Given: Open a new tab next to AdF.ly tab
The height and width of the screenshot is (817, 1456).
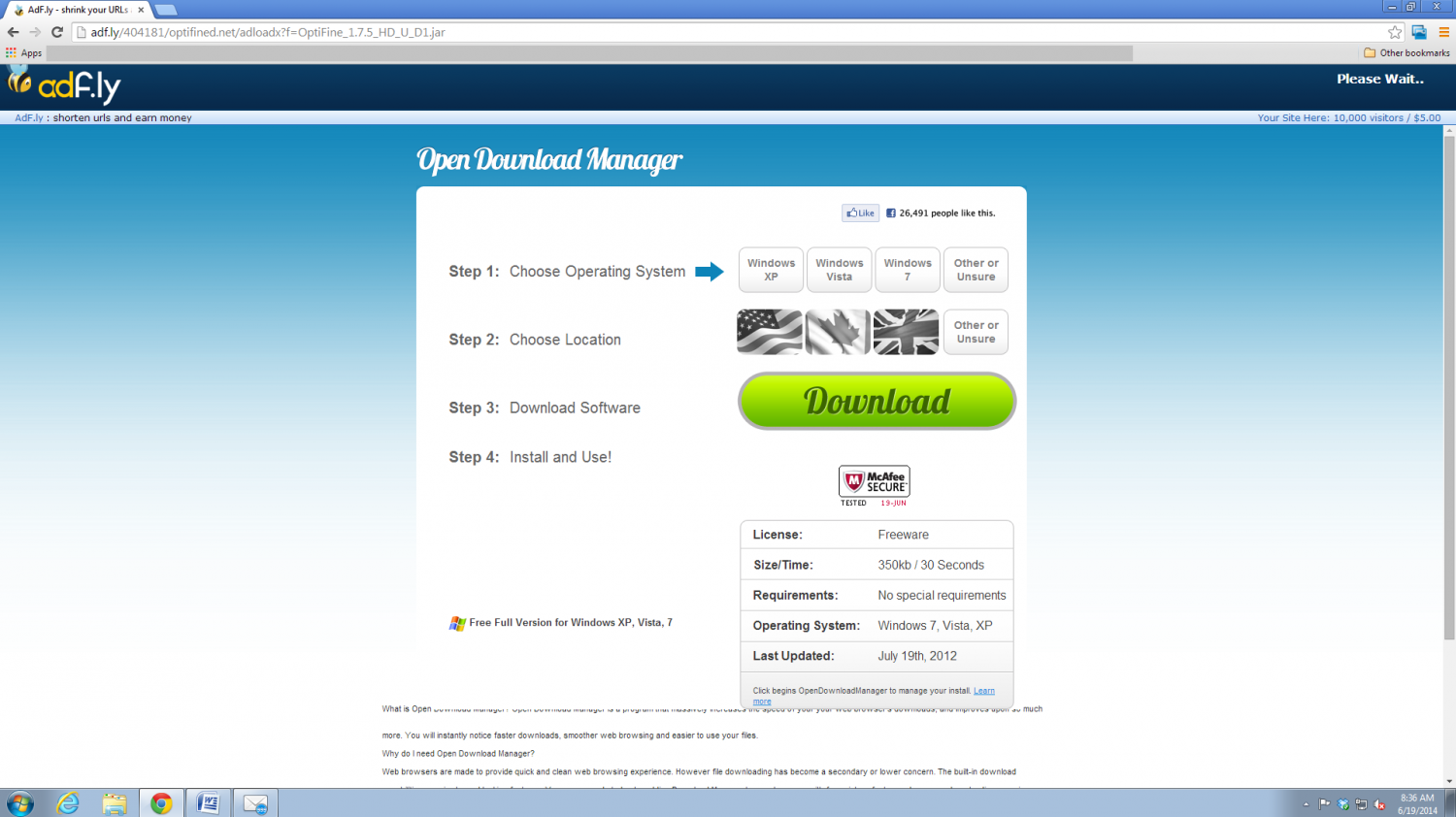Looking at the screenshot, I should click(166, 10).
